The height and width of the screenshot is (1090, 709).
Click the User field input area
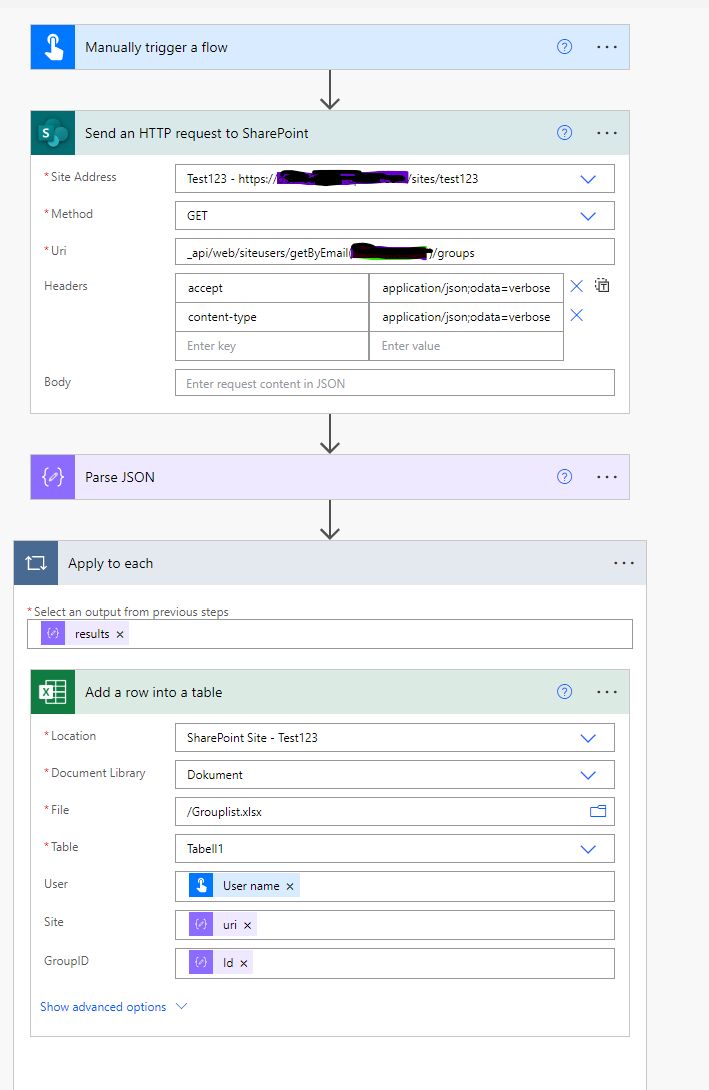pyautogui.click(x=395, y=886)
